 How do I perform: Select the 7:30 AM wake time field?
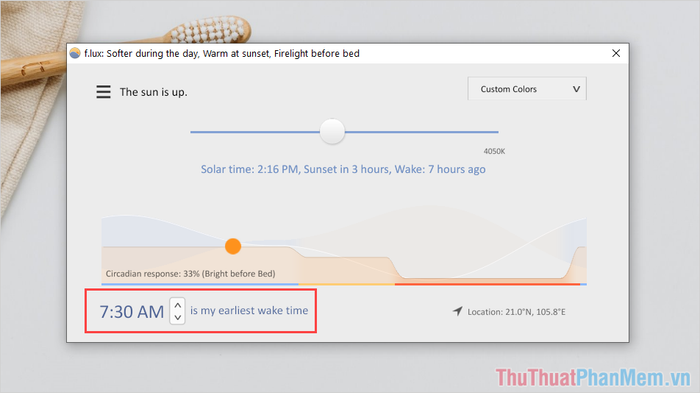[x=132, y=311]
